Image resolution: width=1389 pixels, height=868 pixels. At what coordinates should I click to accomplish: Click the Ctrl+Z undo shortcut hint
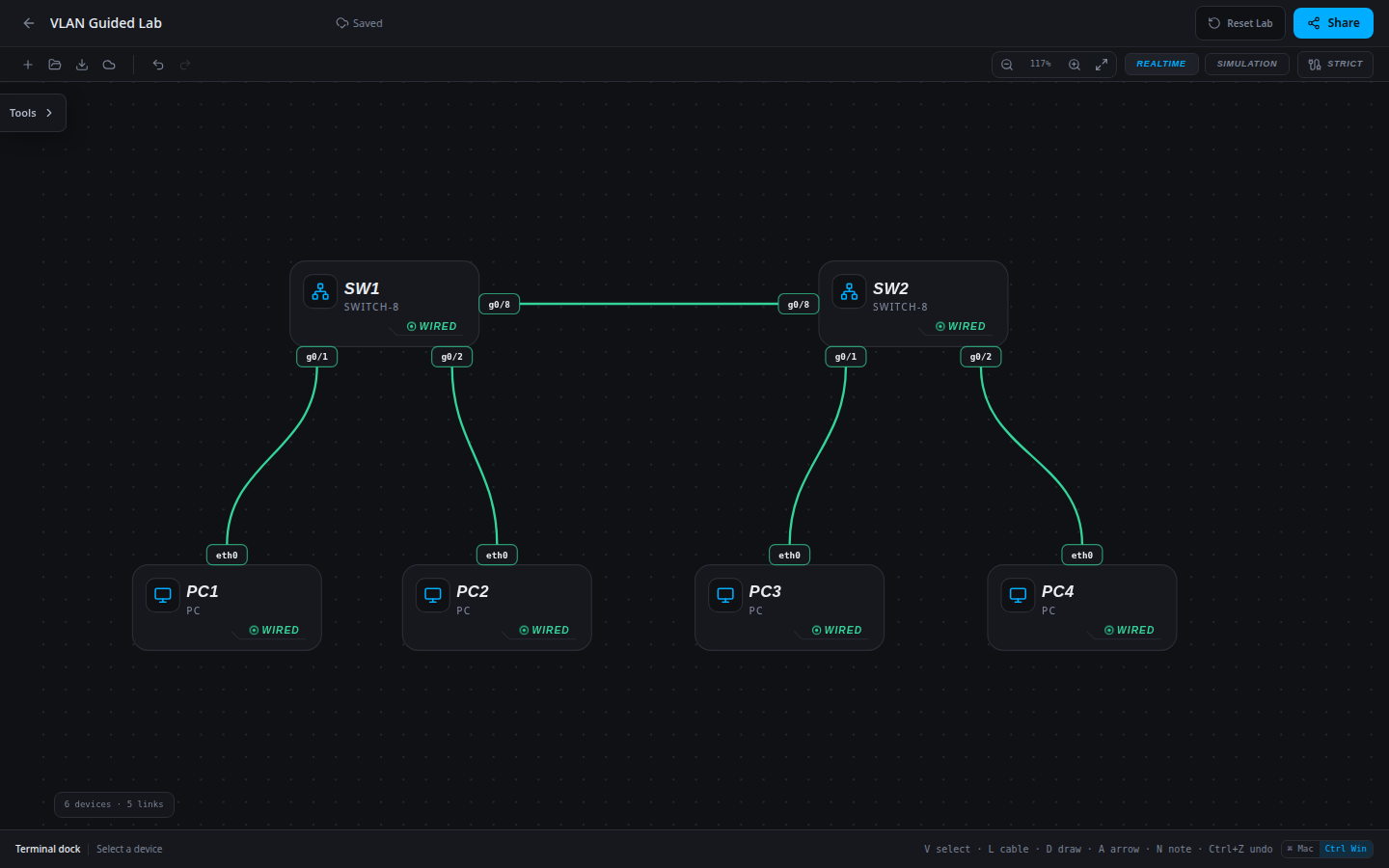(x=1240, y=849)
